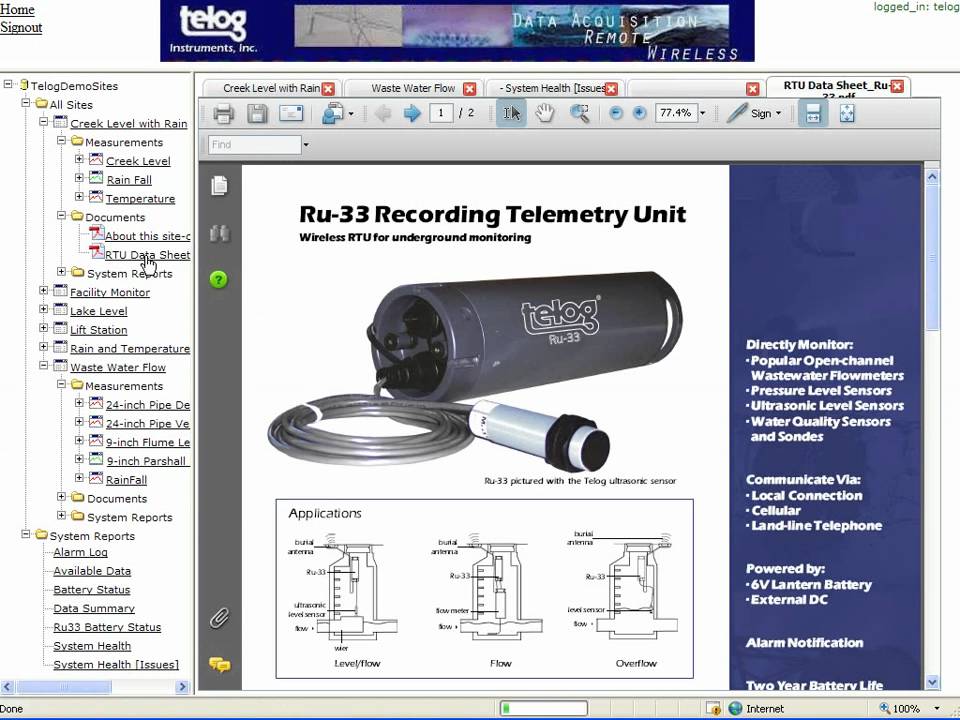Expand the Lift Station site
Image resolution: width=960 pixels, height=720 pixels.
pyautogui.click(x=43, y=328)
